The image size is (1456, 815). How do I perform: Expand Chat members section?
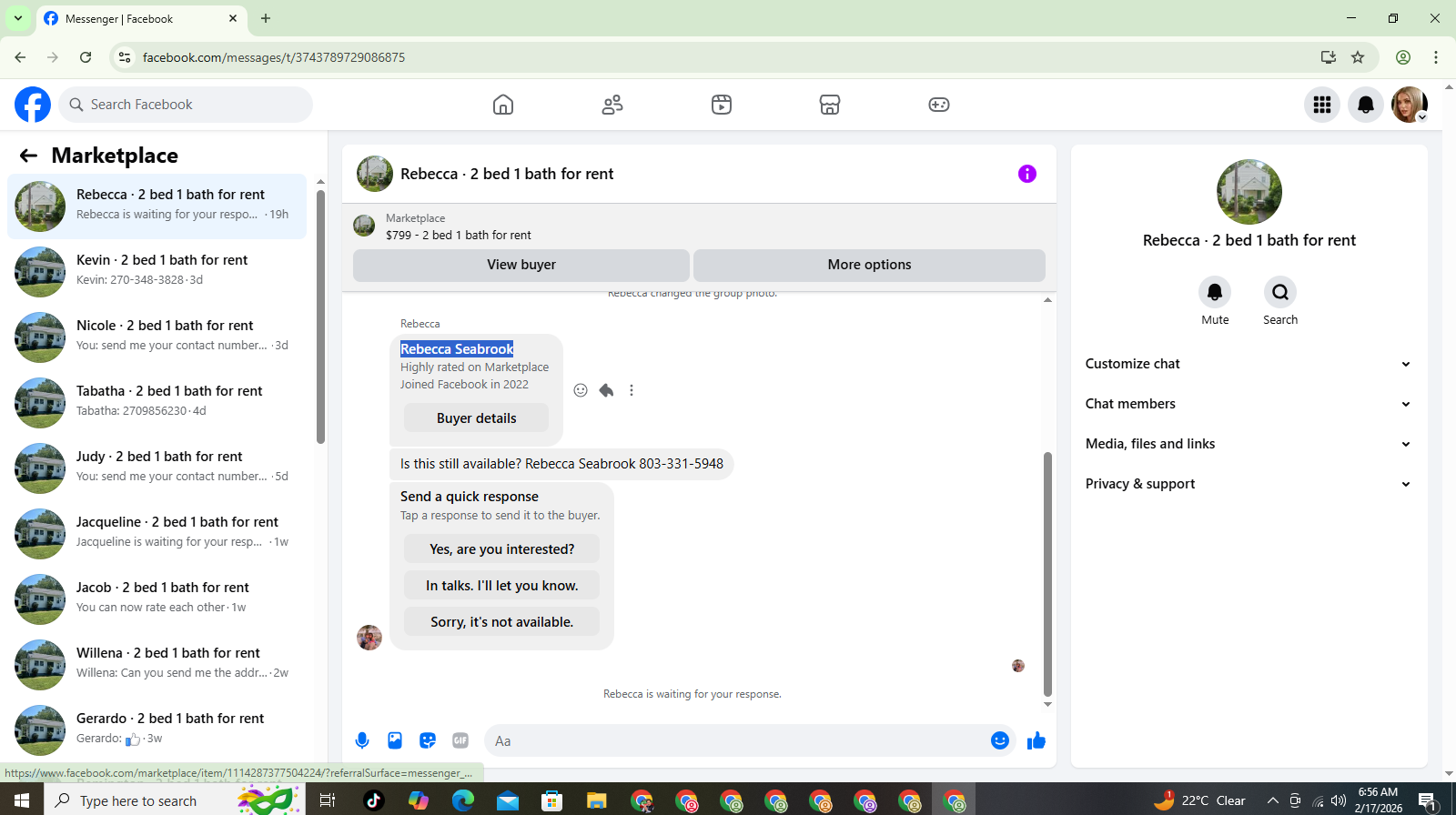coord(1249,404)
